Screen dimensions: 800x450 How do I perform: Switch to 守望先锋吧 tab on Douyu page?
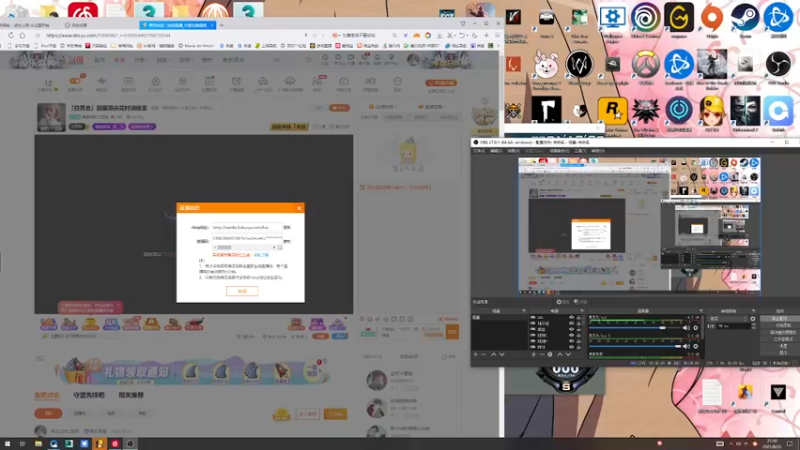pos(89,395)
